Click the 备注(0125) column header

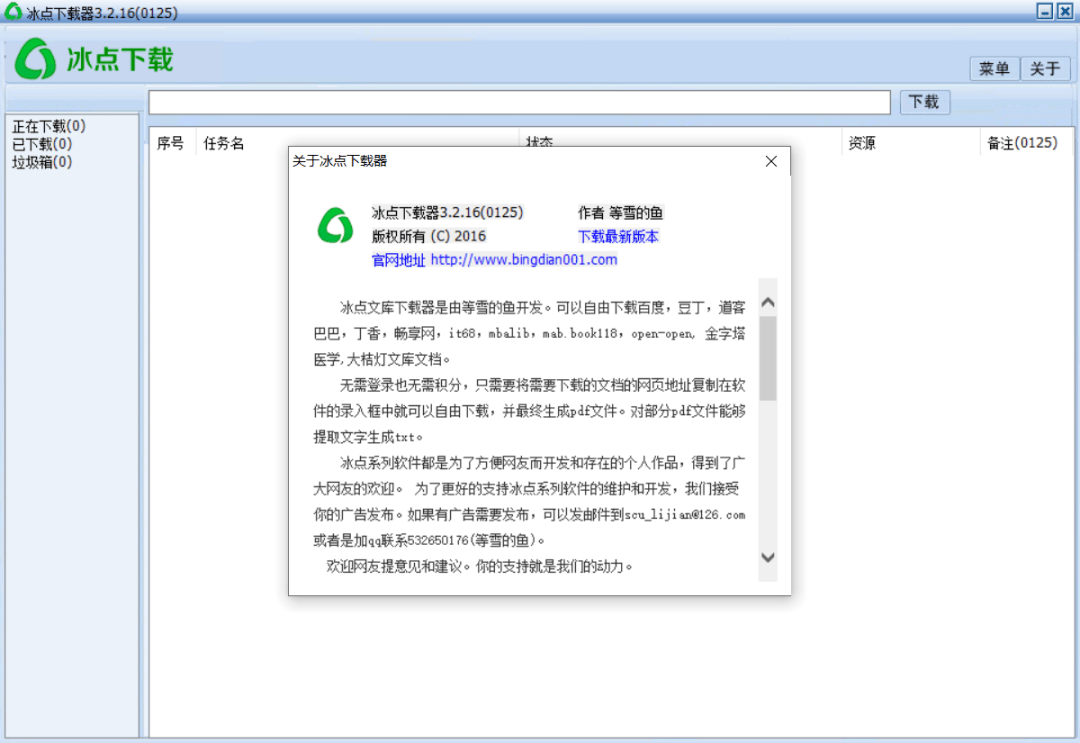click(x=1024, y=142)
